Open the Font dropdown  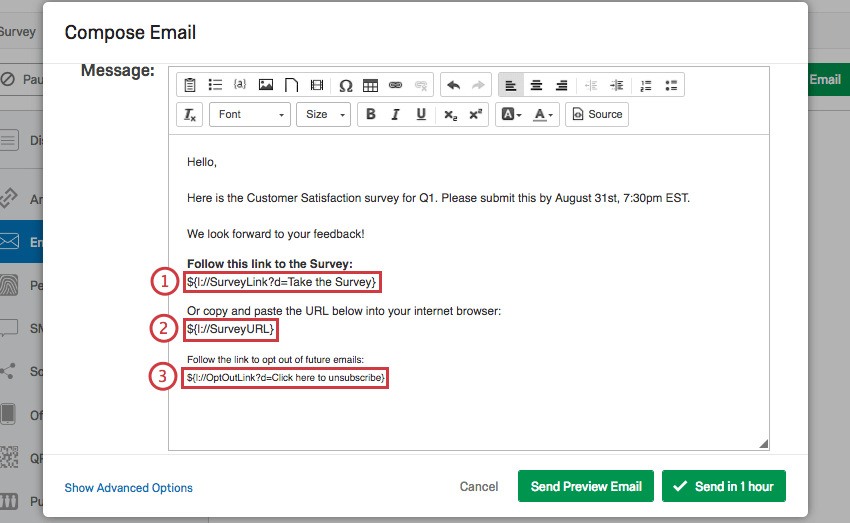[x=250, y=114]
